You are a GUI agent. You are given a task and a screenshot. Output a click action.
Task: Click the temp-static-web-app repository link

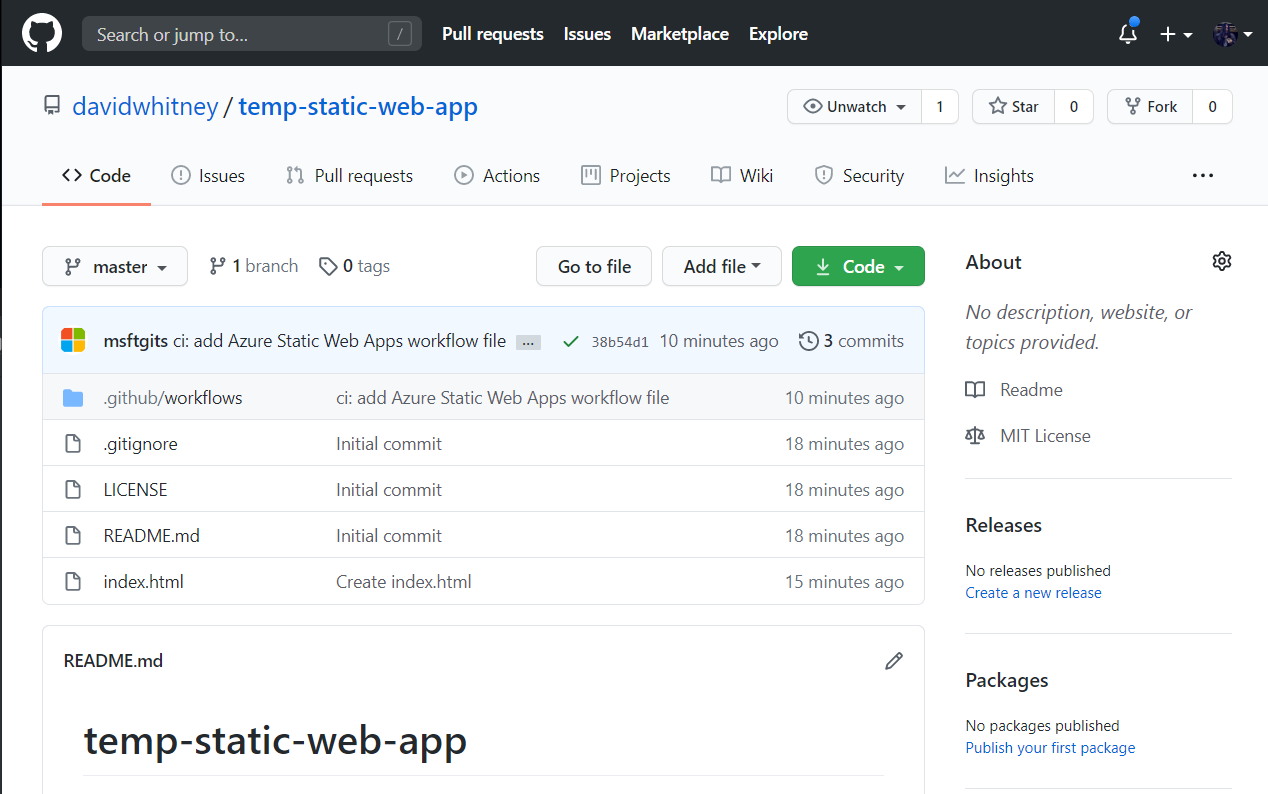point(358,106)
